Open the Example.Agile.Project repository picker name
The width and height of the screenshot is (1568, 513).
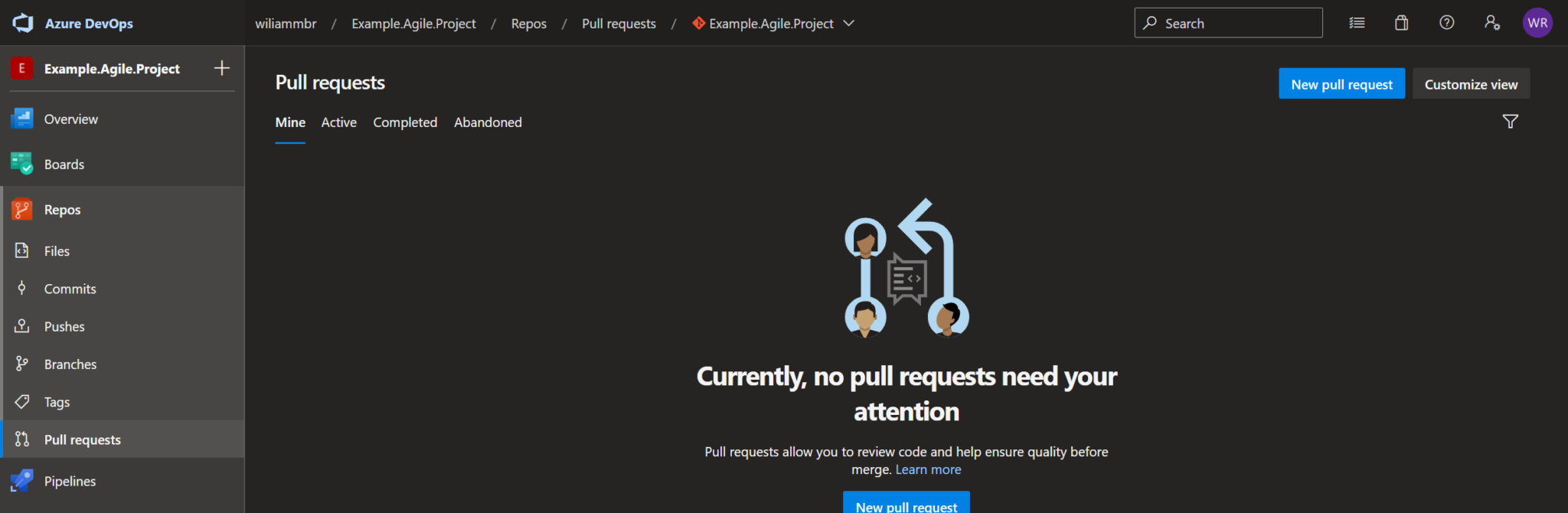click(771, 24)
